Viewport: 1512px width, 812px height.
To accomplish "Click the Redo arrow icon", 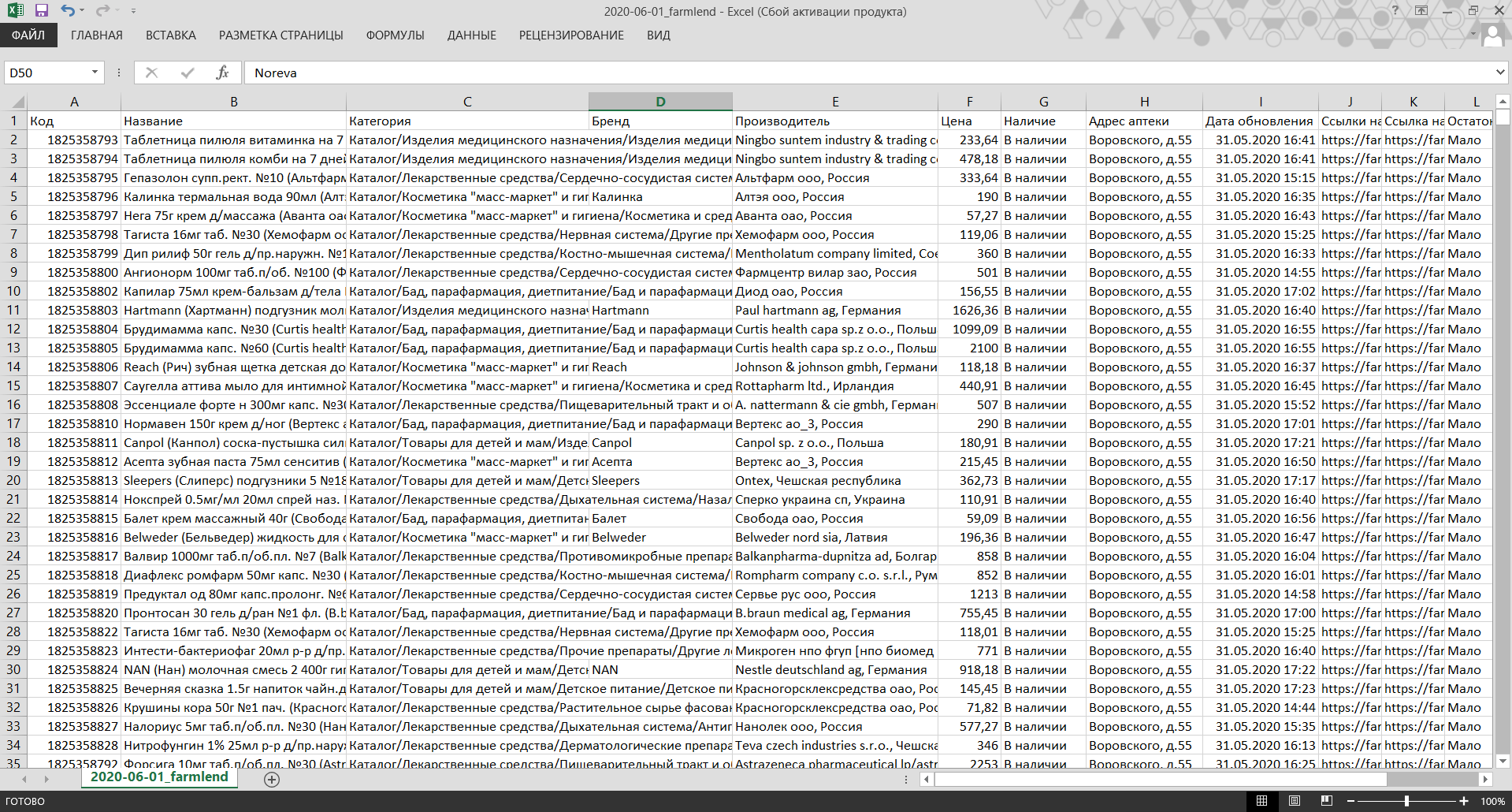I will (x=102, y=11).
